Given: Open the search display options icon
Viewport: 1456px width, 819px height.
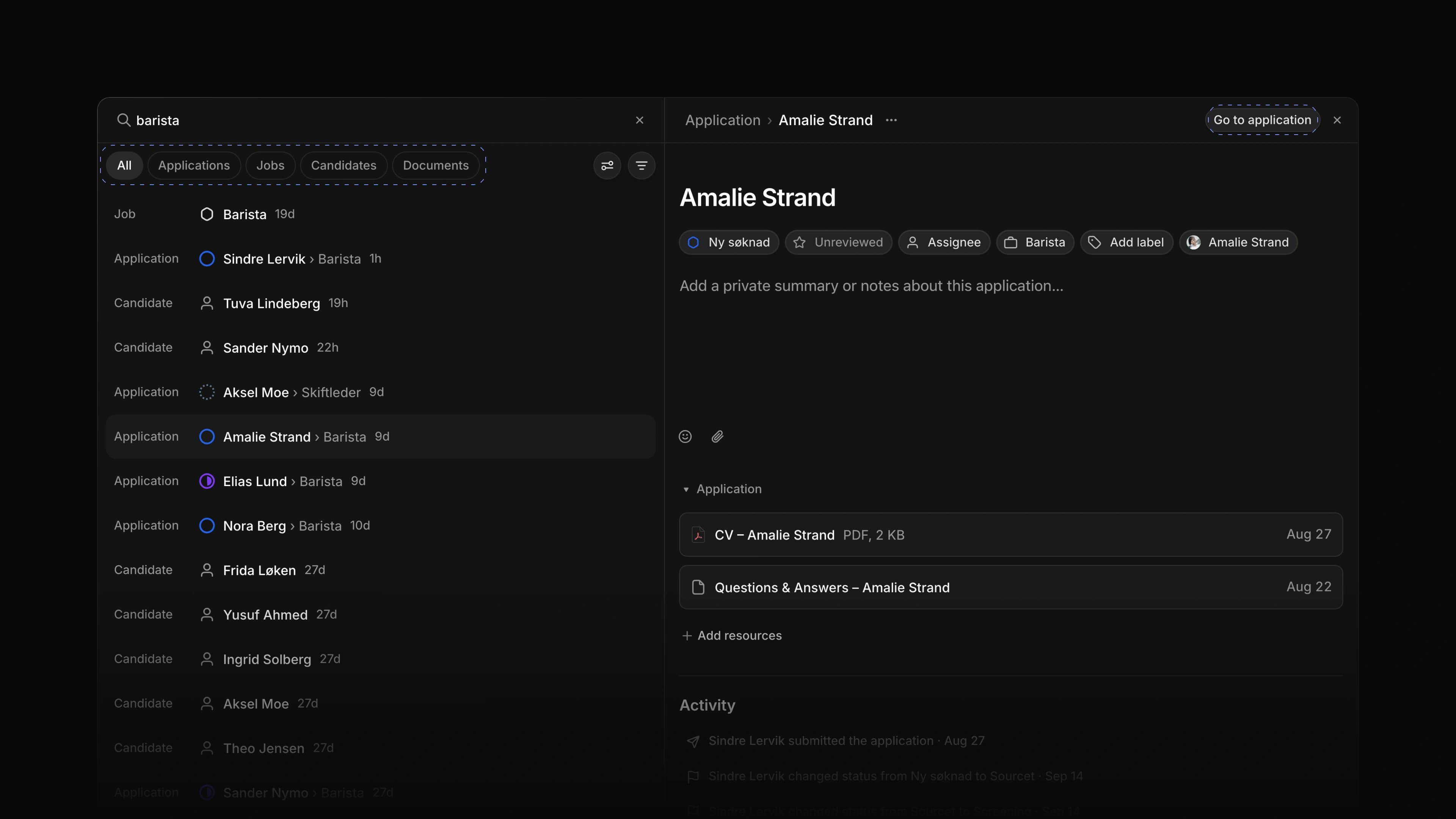Looking at the screenshot, I should 607,166.
